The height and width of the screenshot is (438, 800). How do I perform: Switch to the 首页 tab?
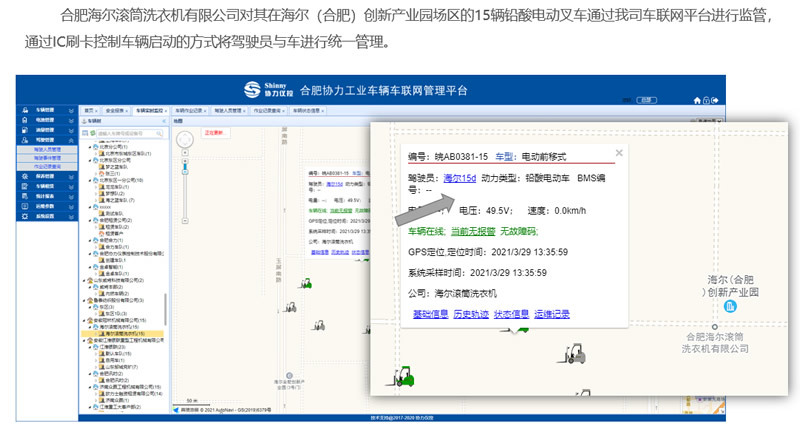pos(90,110)
